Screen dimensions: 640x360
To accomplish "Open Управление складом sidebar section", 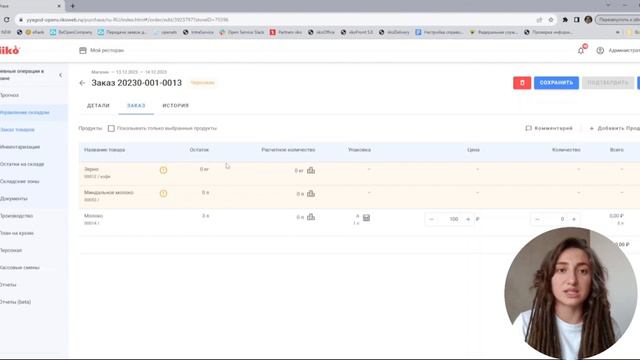I will click(x=24, y=112).
